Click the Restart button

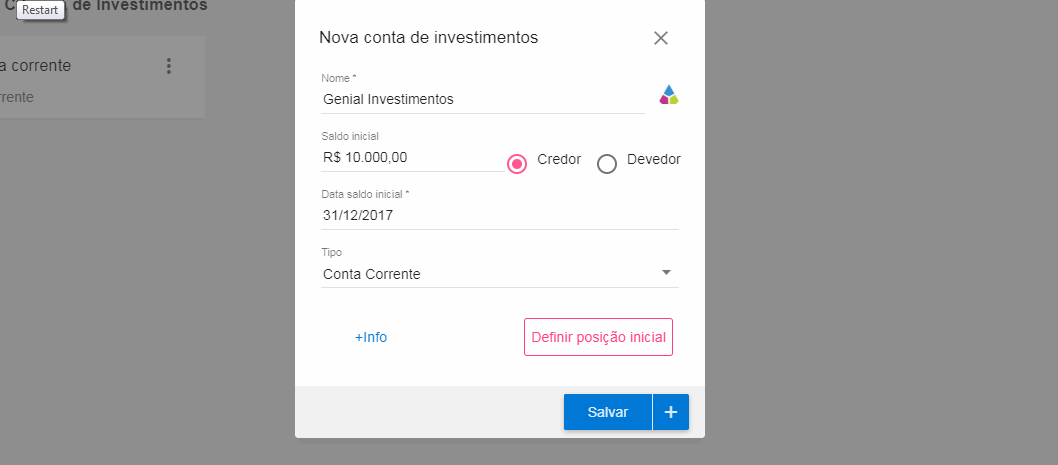41,9
